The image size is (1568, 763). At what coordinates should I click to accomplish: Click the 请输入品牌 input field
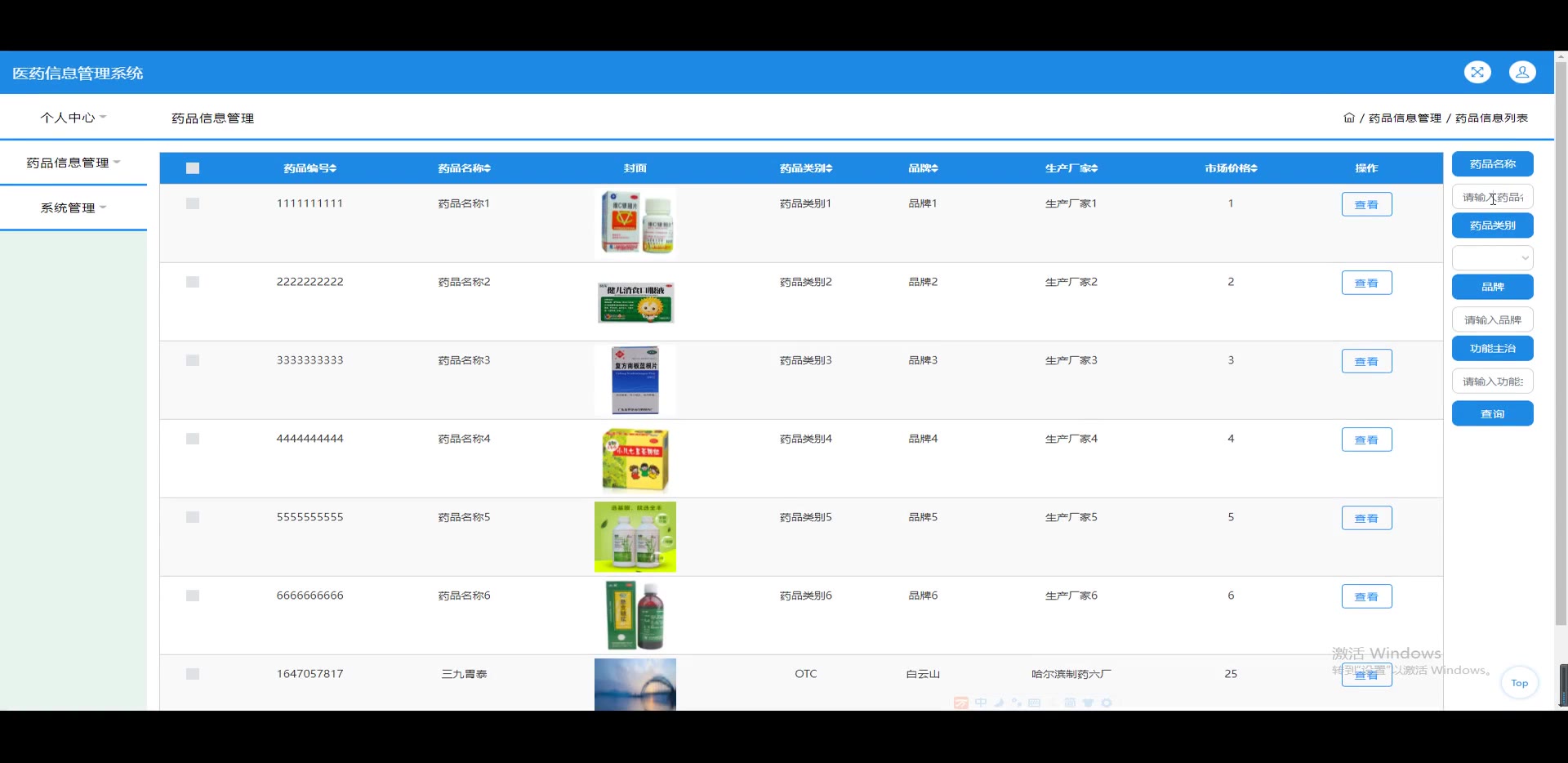point(1493,319)
